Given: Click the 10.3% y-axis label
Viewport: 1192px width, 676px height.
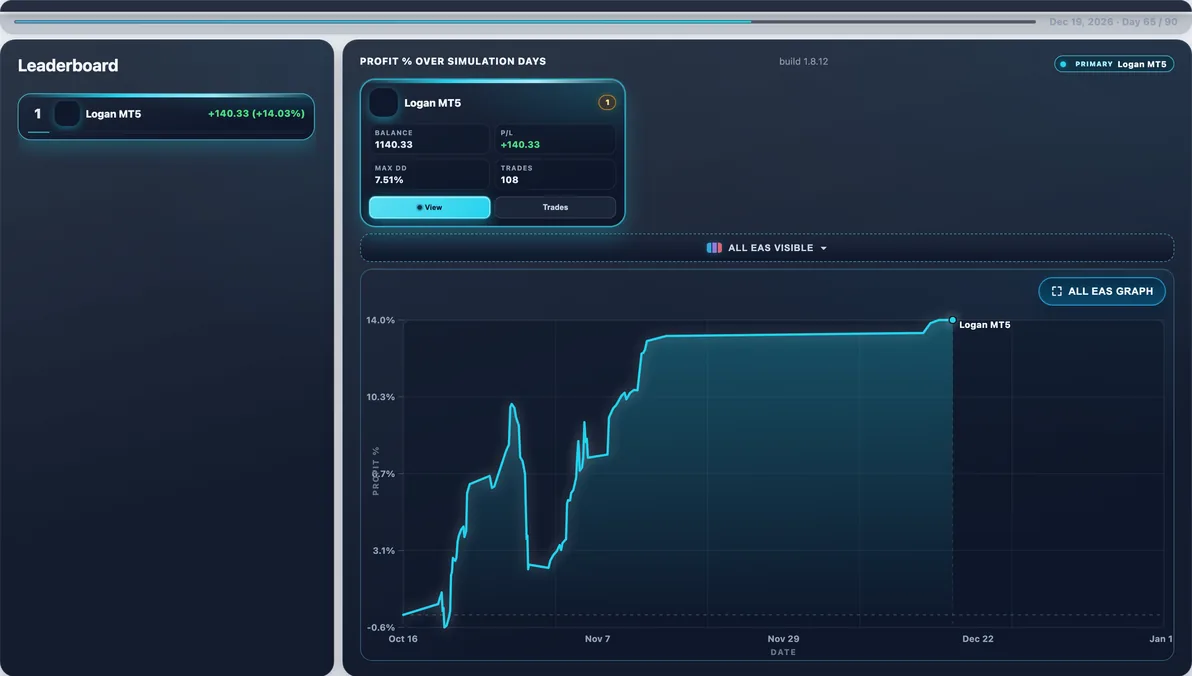Looking at the screenshot, I should click(x=380, y=397).
